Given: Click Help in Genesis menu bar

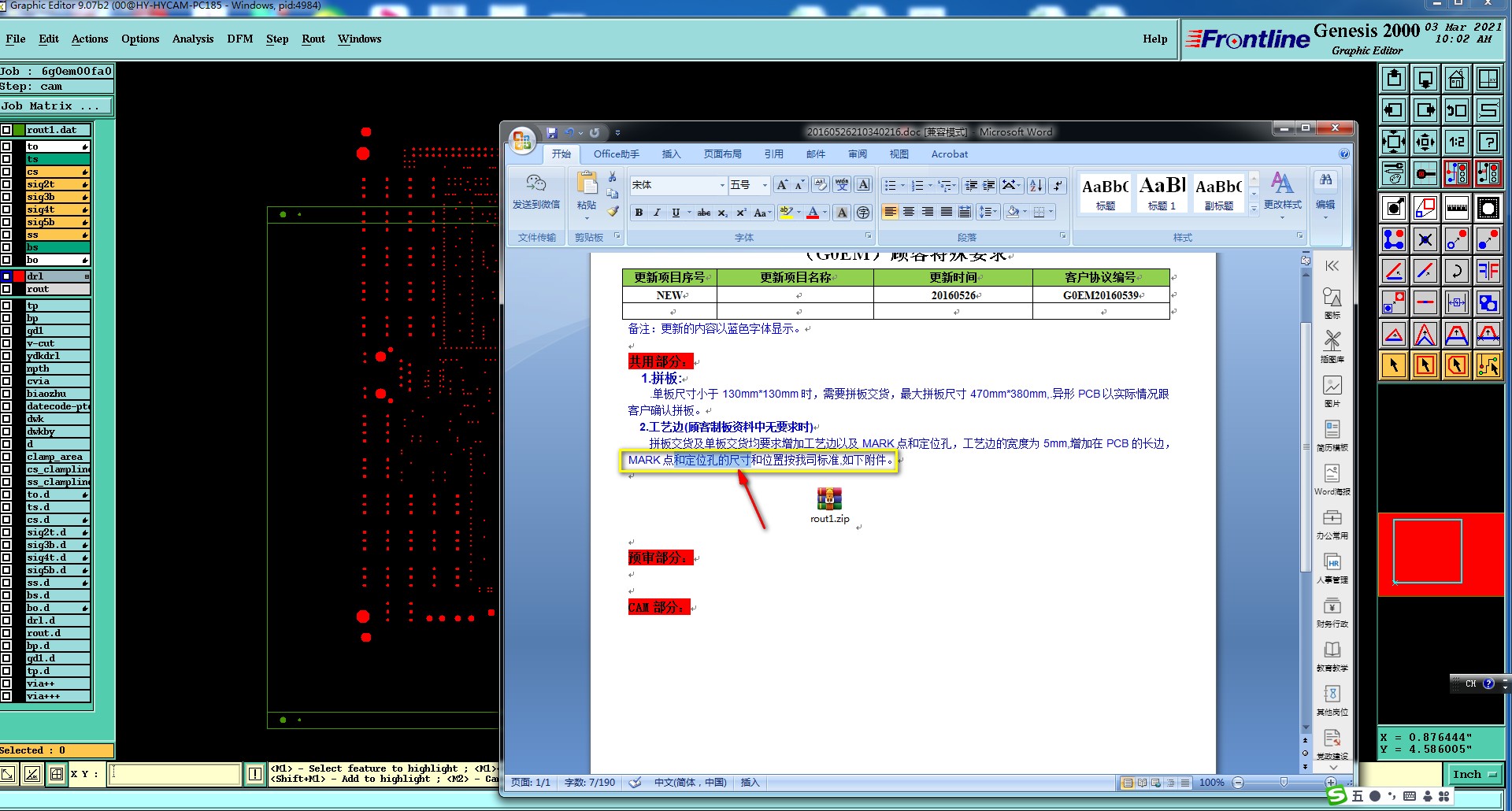Looking at the screenshot, I should tap(1155, 39).
